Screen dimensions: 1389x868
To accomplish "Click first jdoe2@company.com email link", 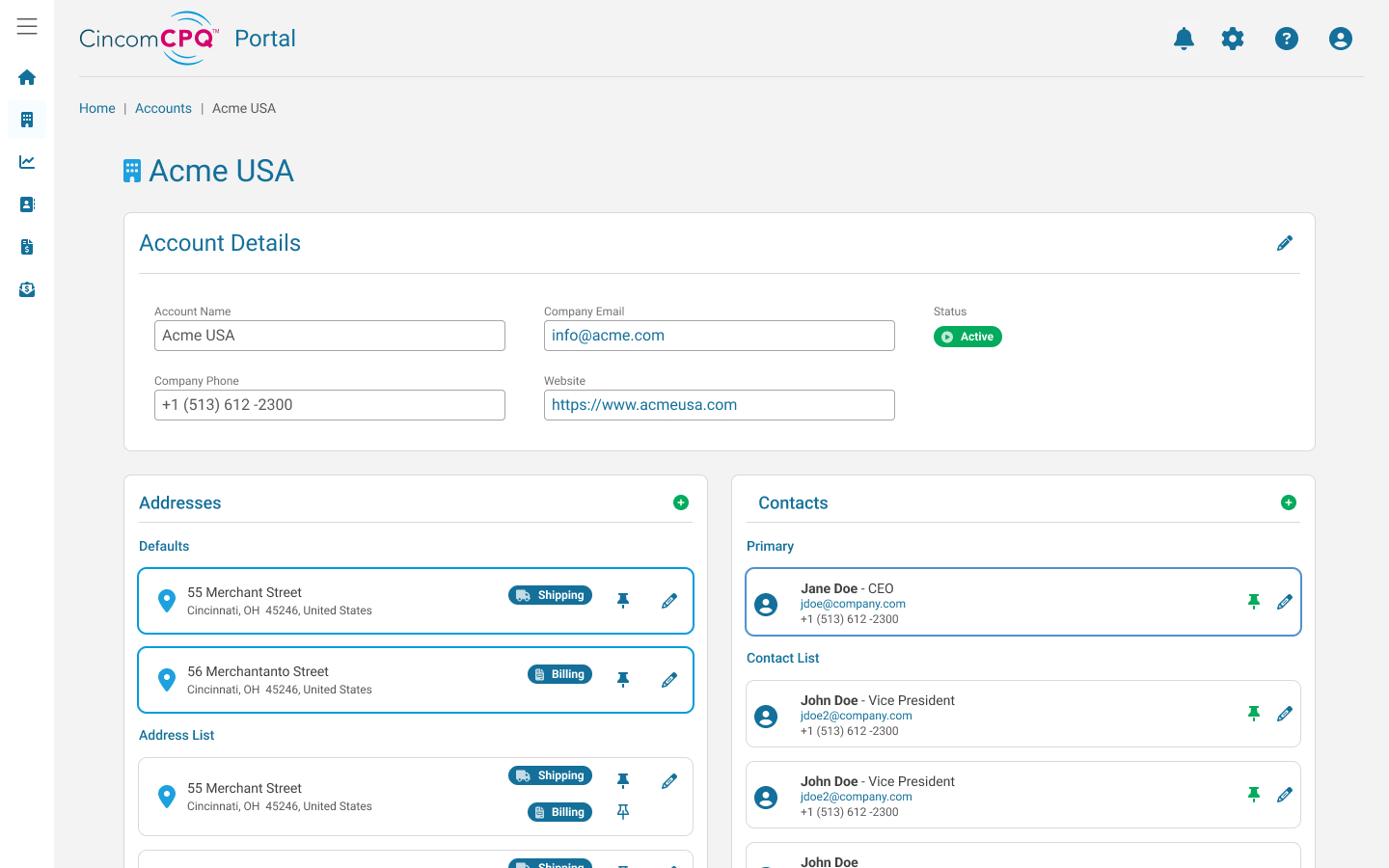I will pyautogui.click(x=857, y=716).
